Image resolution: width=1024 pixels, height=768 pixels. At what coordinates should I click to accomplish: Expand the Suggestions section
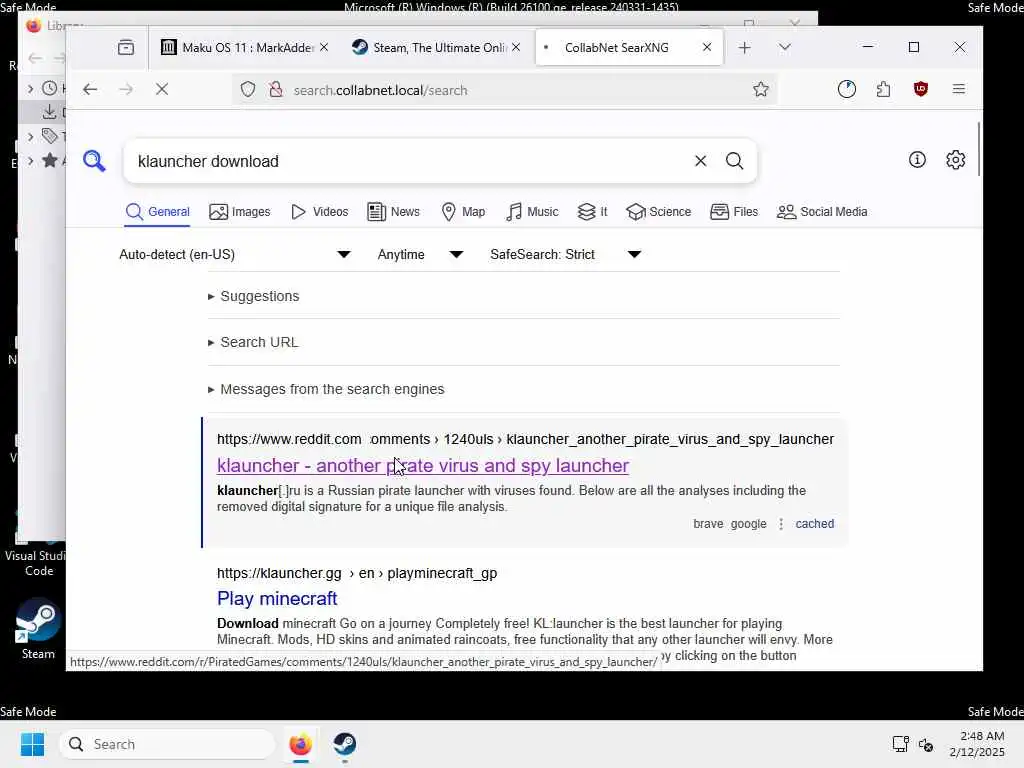pyautogui.click(x=253, y=296)
